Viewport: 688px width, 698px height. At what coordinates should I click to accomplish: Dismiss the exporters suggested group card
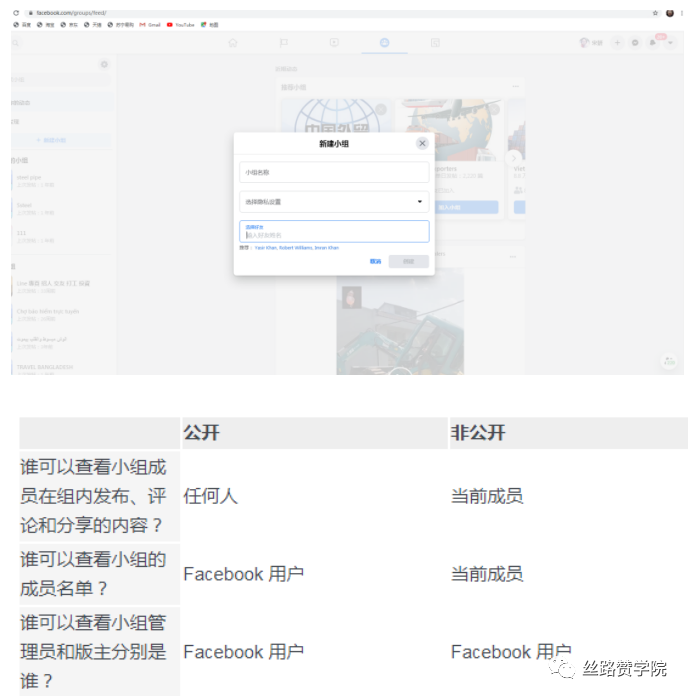pyautogui.click(x=494, y=109)
